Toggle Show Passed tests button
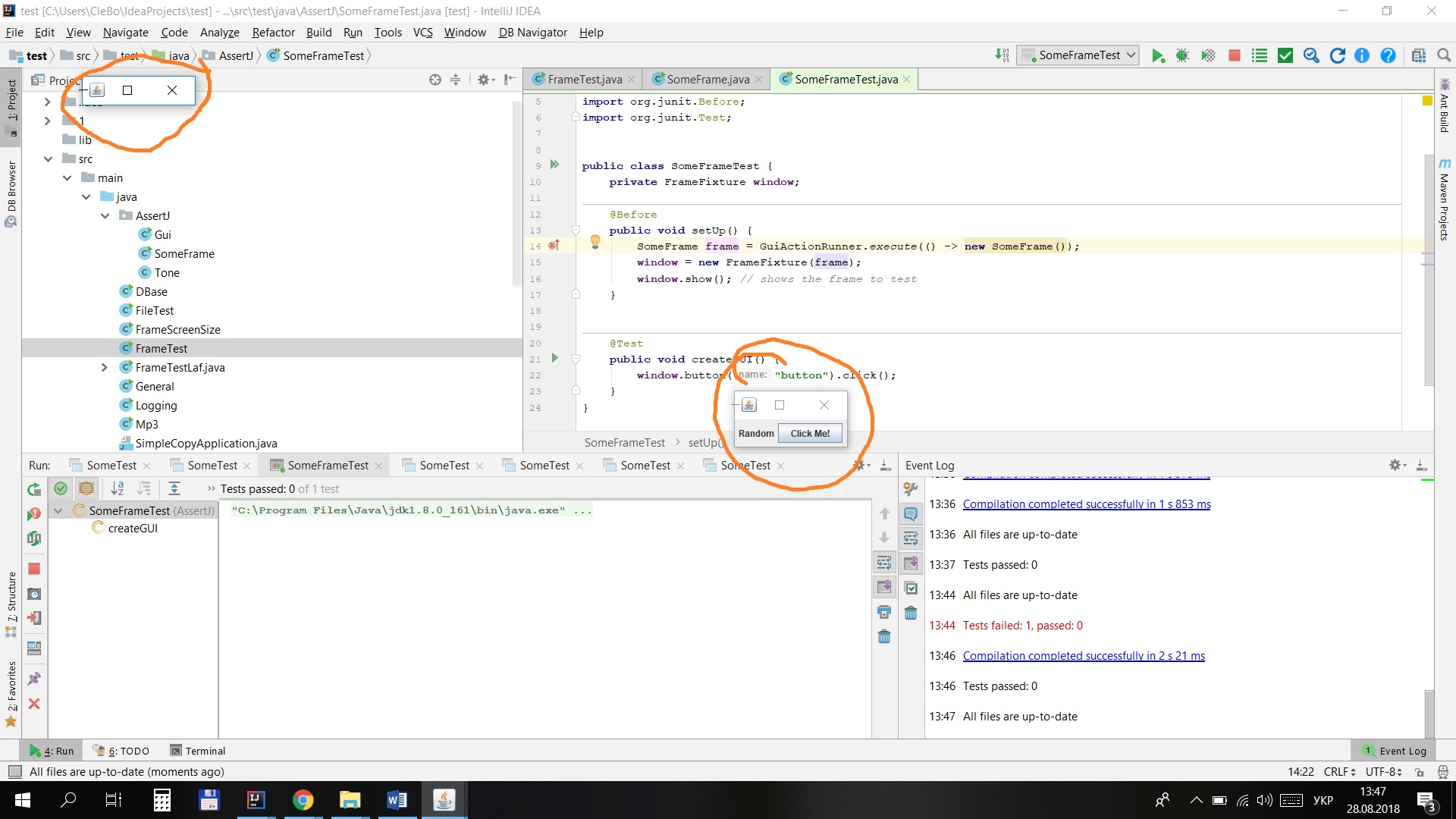The image size is (1456, 819). 61,489
